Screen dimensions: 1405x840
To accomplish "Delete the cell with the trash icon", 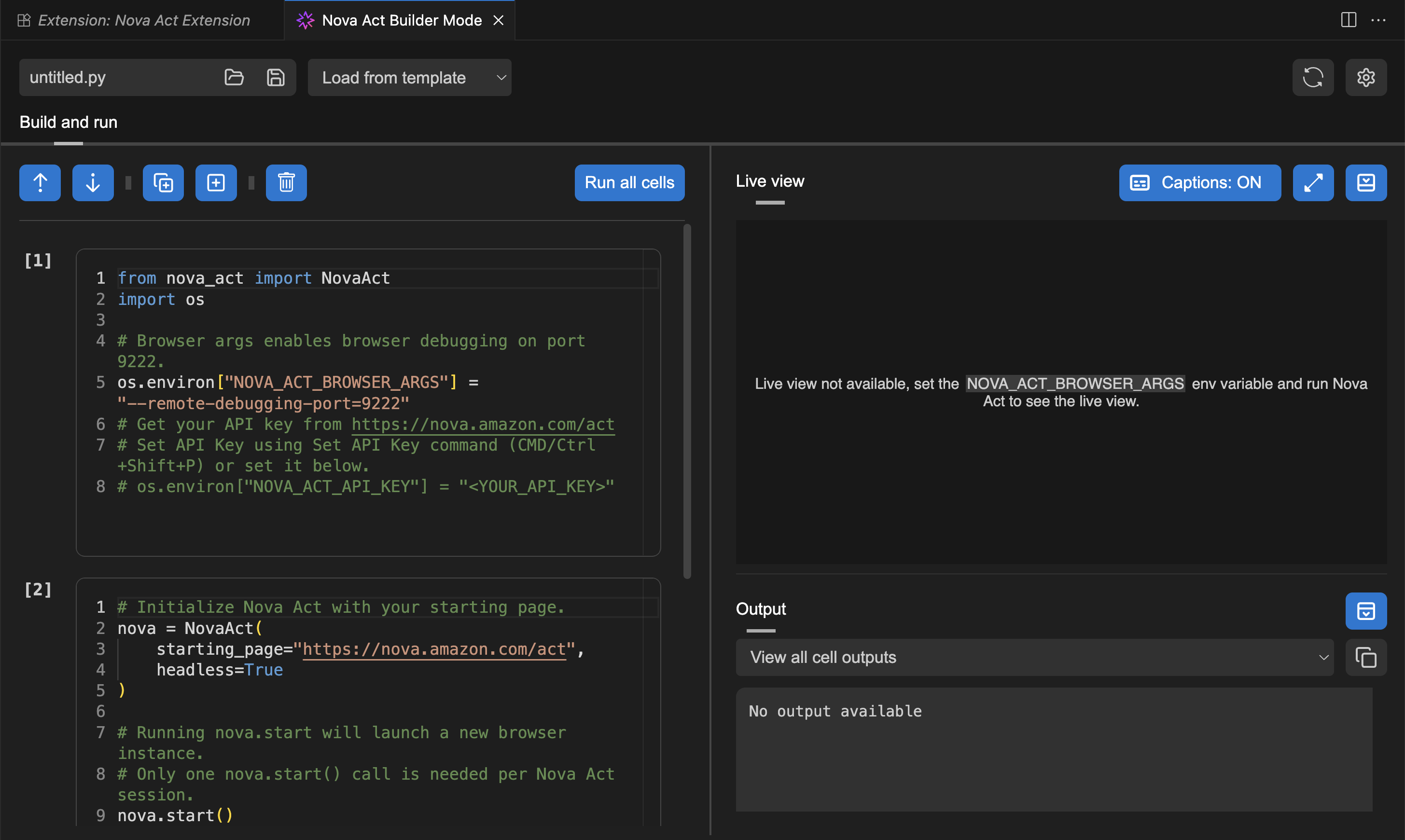I will pos(286,183).
